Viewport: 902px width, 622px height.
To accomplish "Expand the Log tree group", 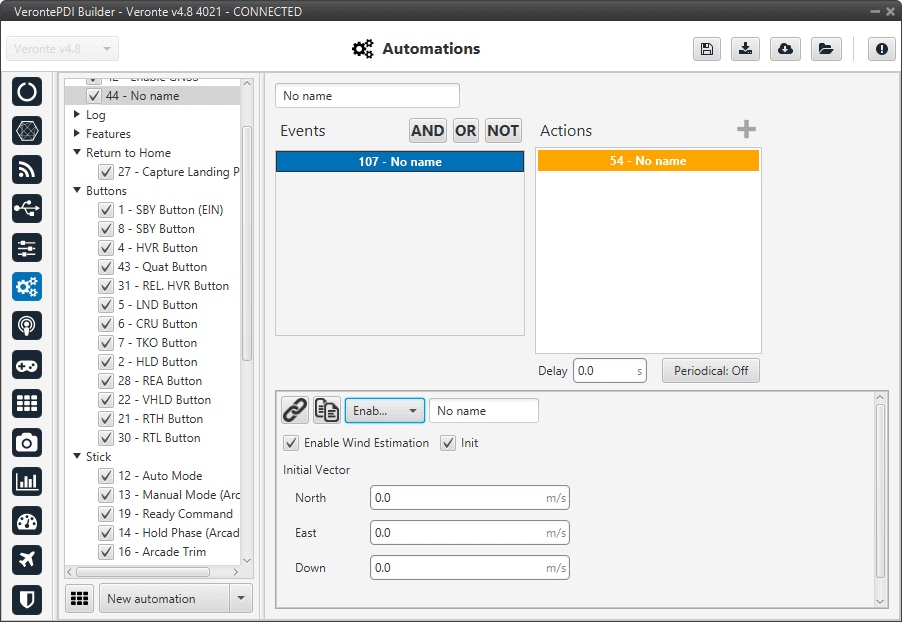I will click(x=77, y=115).
